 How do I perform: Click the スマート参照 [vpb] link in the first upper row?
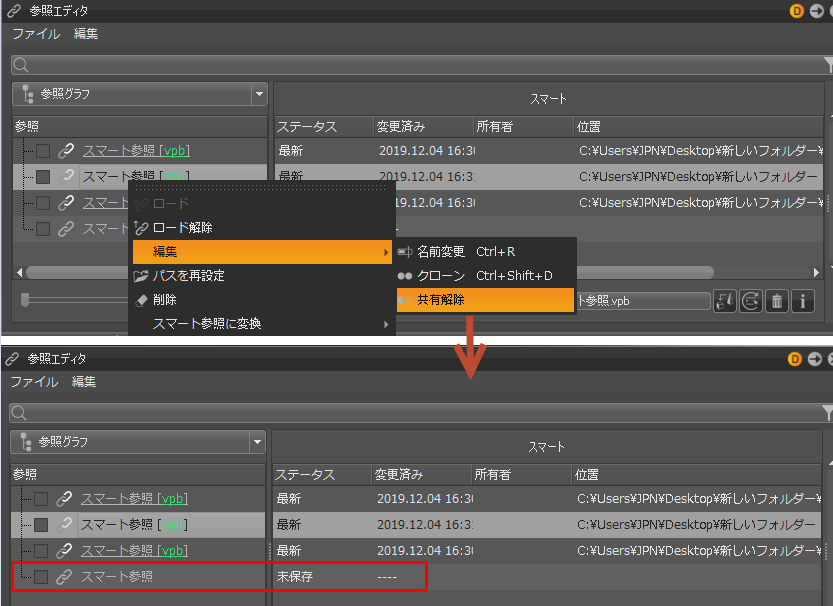coord(137,151)
